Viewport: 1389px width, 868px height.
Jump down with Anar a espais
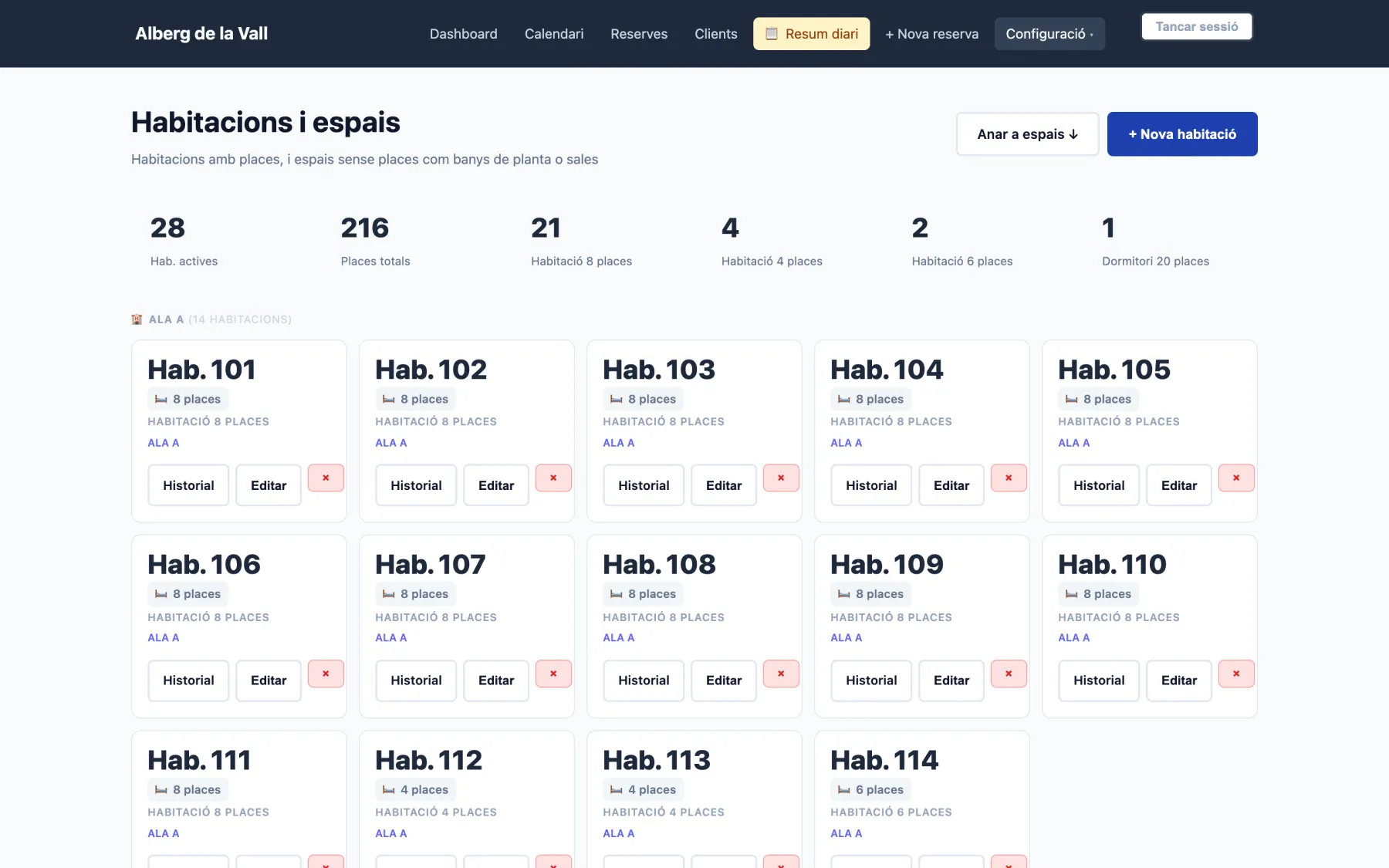pos(1027,134)
